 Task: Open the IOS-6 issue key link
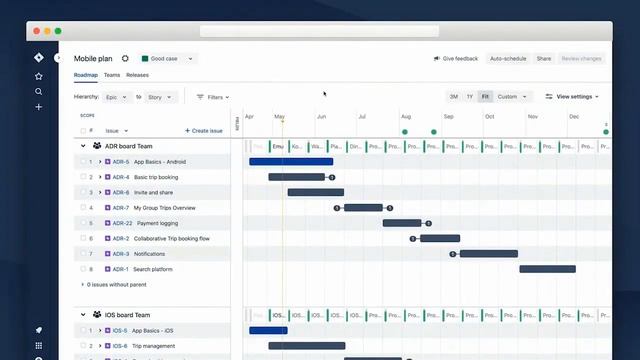click(120, 346)
